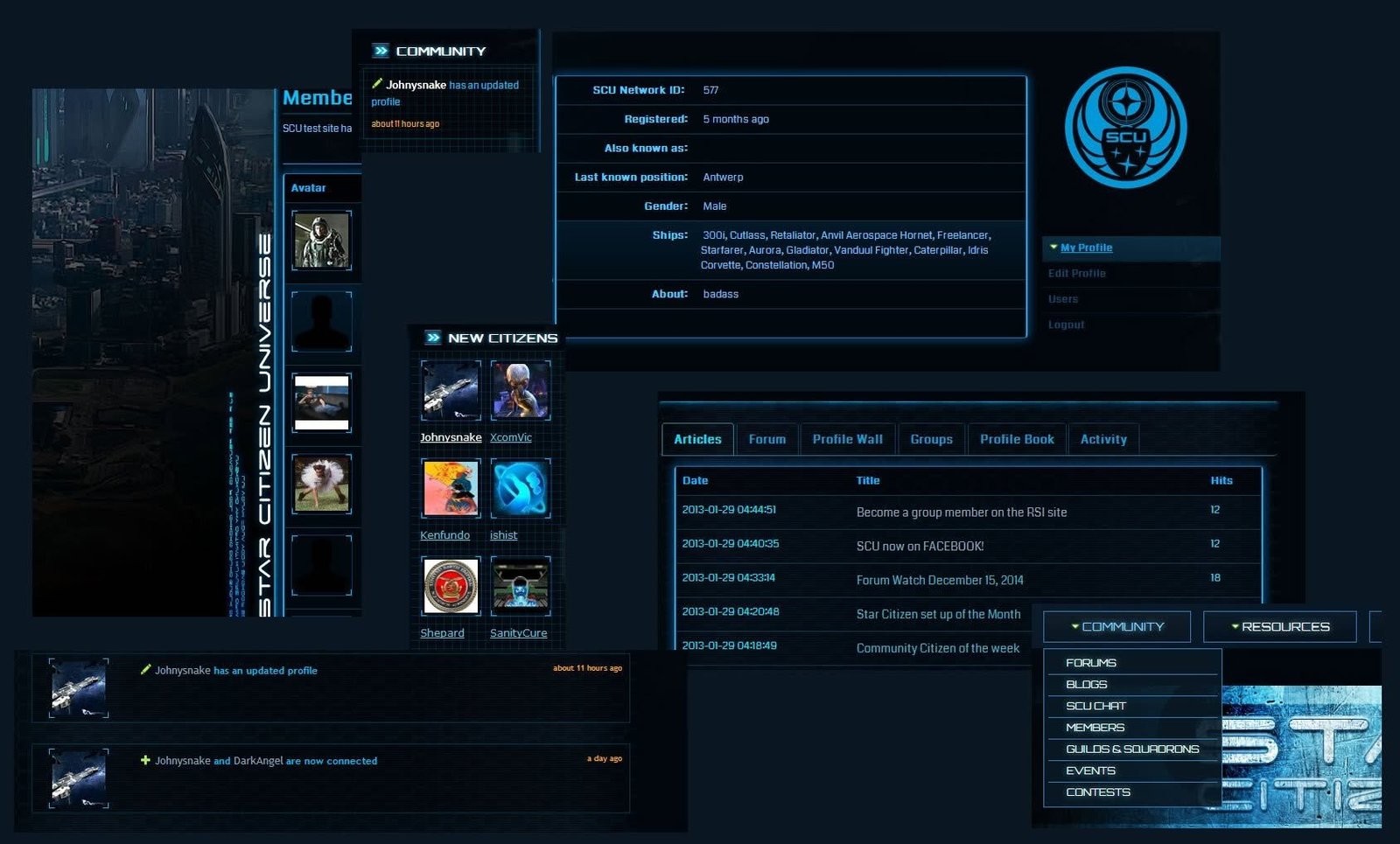Expand the COMMUNITY dropdown menu

tap(1117, 626)
